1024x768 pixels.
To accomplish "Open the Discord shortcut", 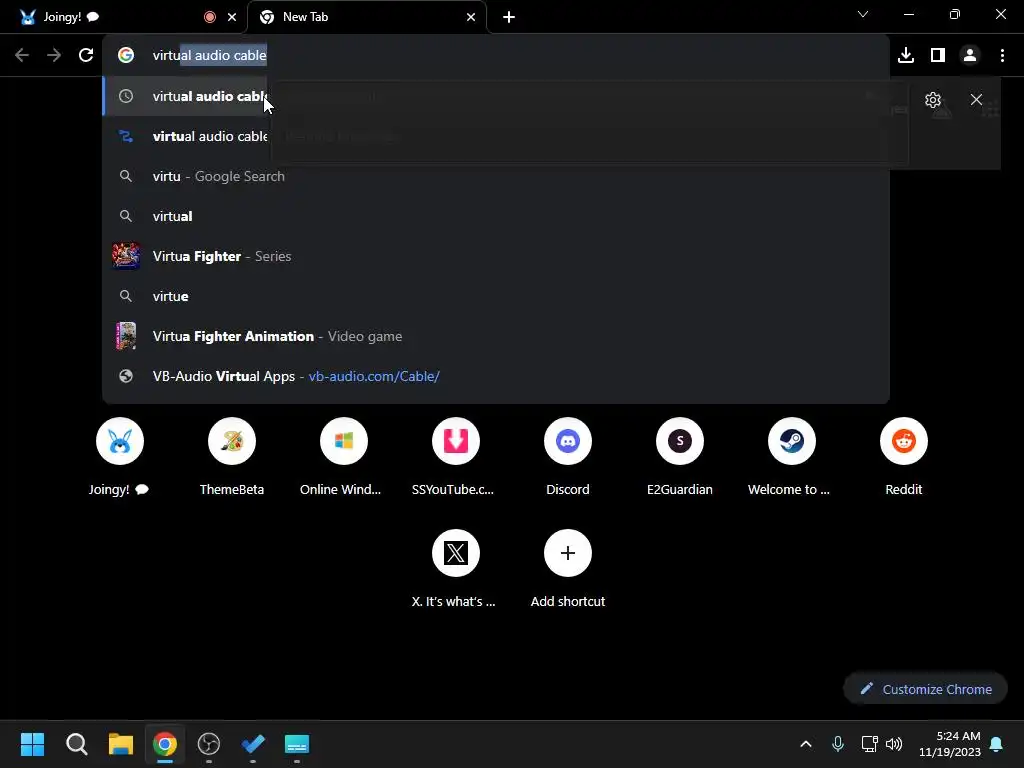I will click(568, 457).
